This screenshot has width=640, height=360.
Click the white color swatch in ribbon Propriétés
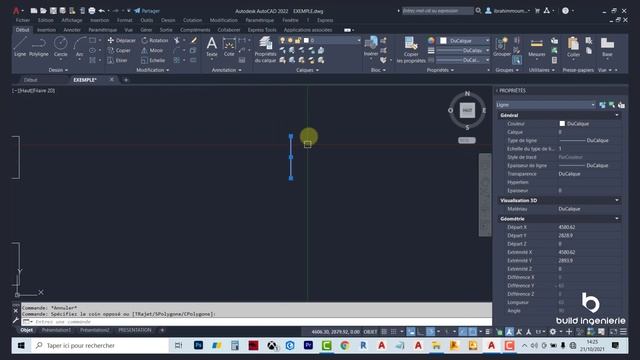[443, 40]
